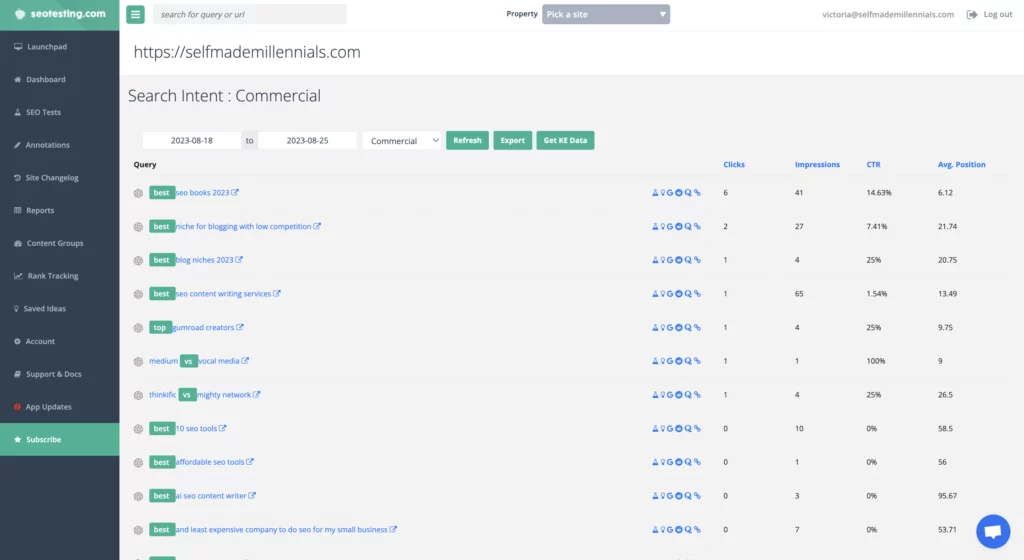Click the '14.63%' CTR value
This screenshot has width=1024, height=560.
click(878, 193)
